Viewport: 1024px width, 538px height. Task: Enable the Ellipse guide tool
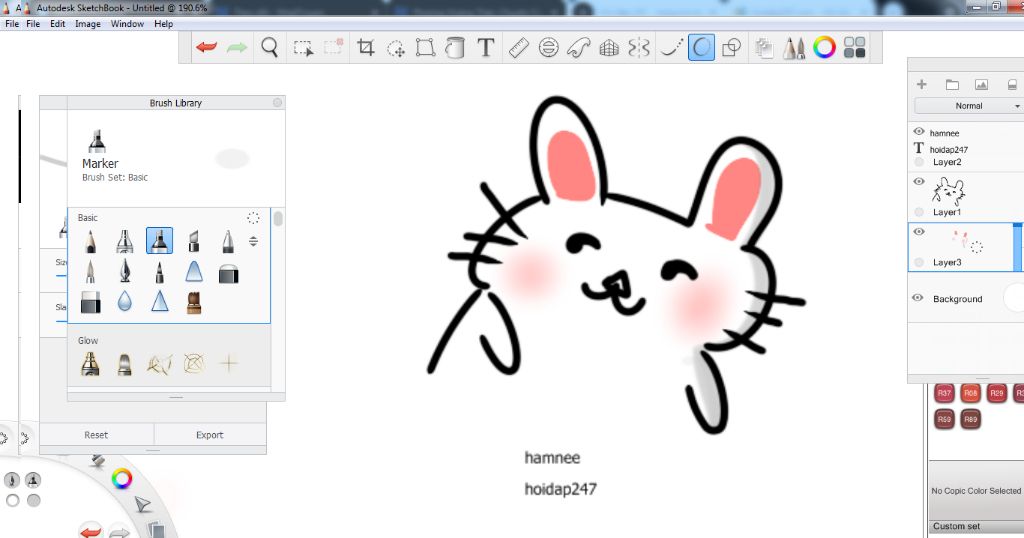pyautogui.click(x=549, y=48)
